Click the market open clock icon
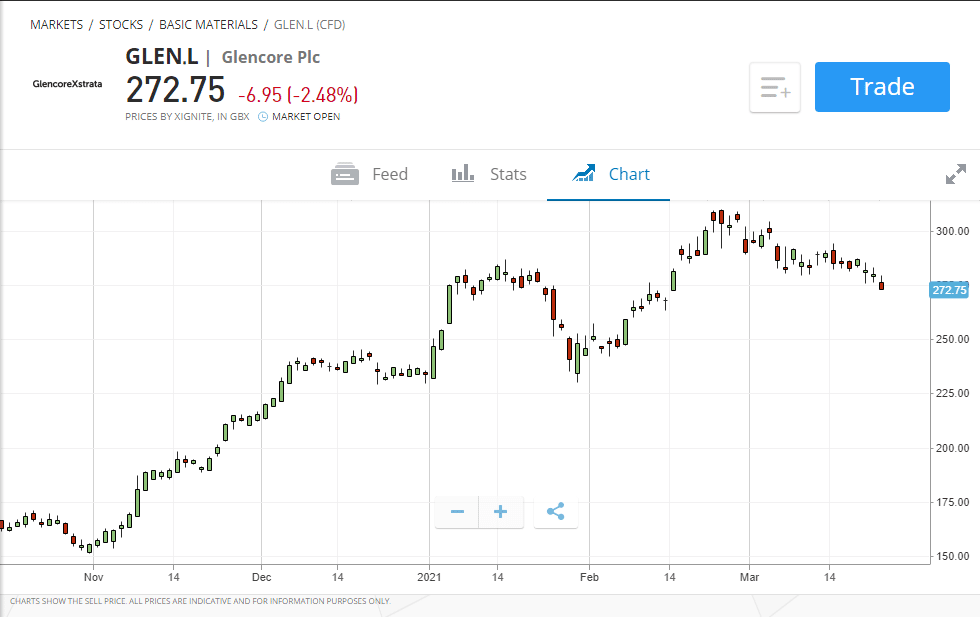Viewport: 980px width, 617px height. (263, 117)
